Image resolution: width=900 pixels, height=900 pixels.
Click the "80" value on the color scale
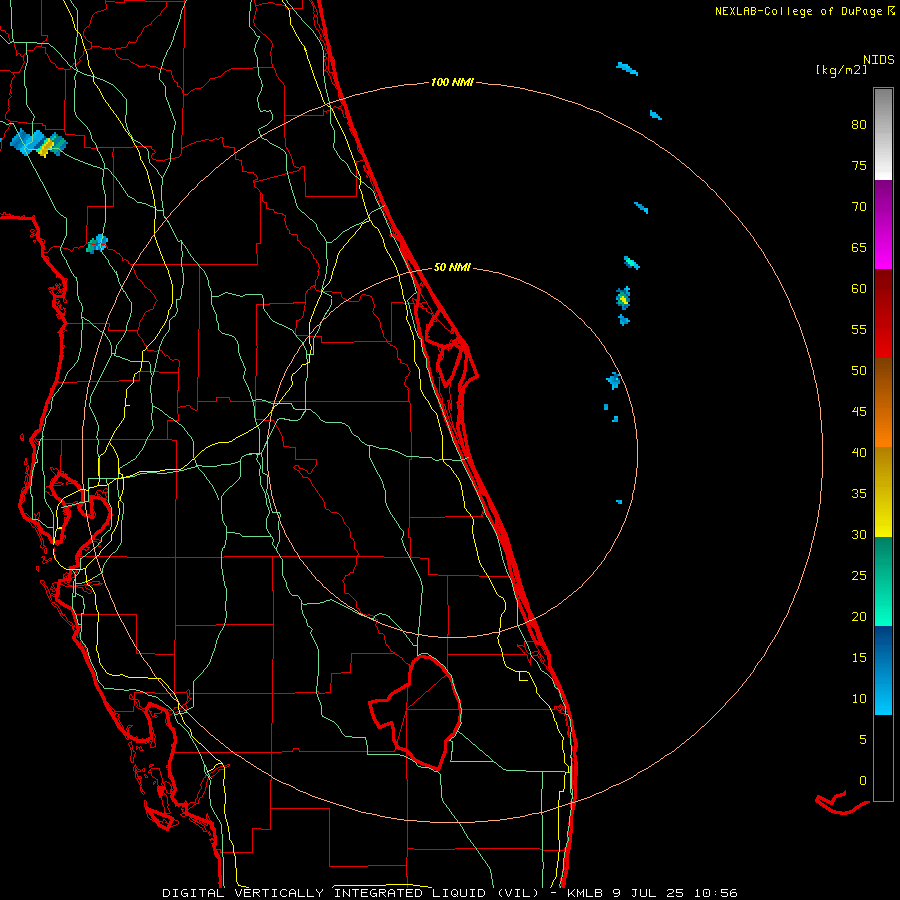859,125
